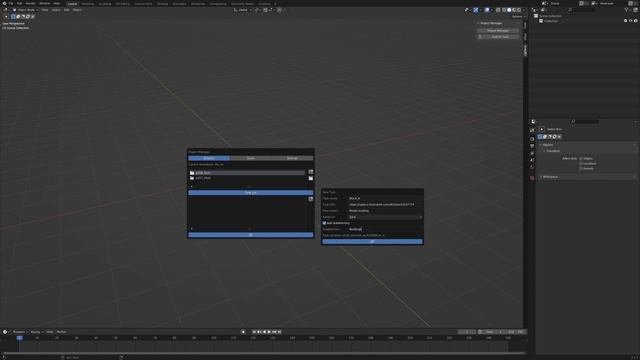Toggle auto keying record button
This screenshot has height=360, width=640.
(x=243, y=332)
